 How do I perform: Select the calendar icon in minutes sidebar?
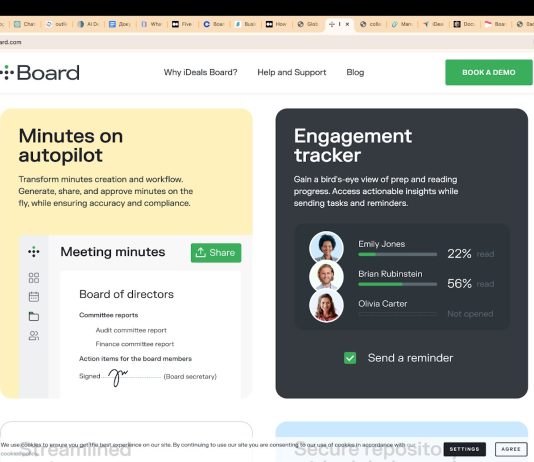tap(34, 297)
